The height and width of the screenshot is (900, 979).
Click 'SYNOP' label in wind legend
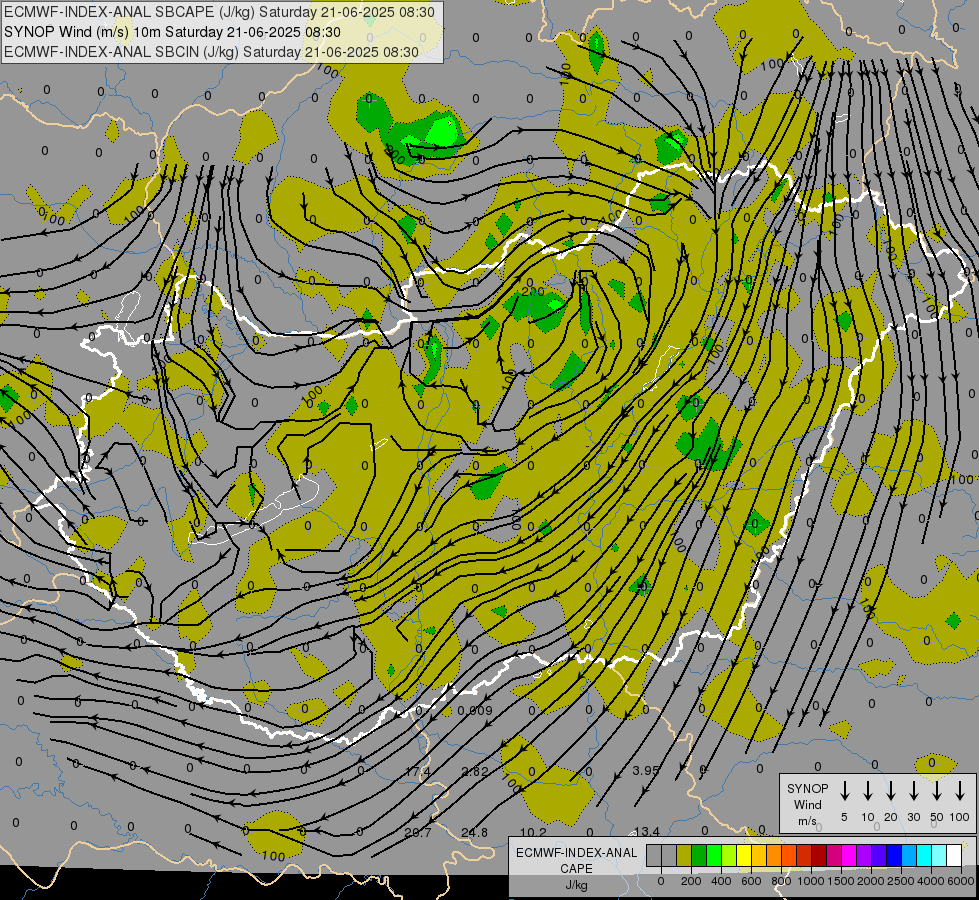pos(807,788)
